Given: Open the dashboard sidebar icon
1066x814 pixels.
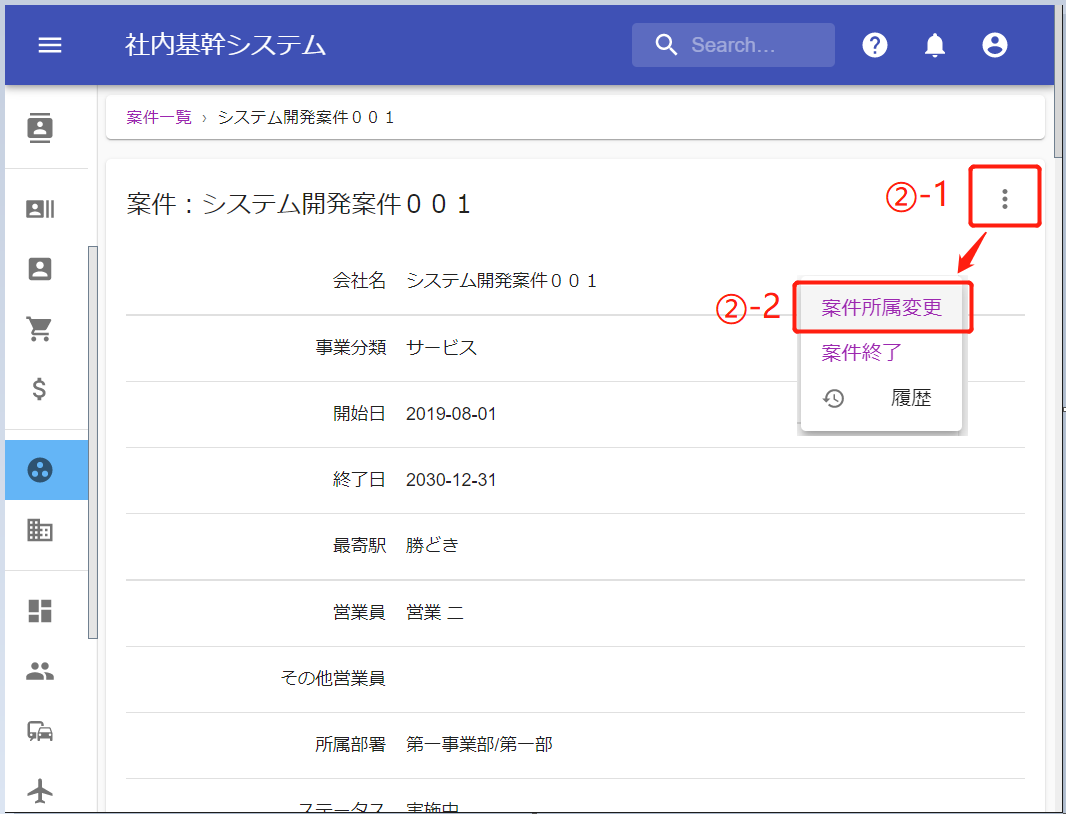Looking at the screenshot, I should click(x=40, y=611).
